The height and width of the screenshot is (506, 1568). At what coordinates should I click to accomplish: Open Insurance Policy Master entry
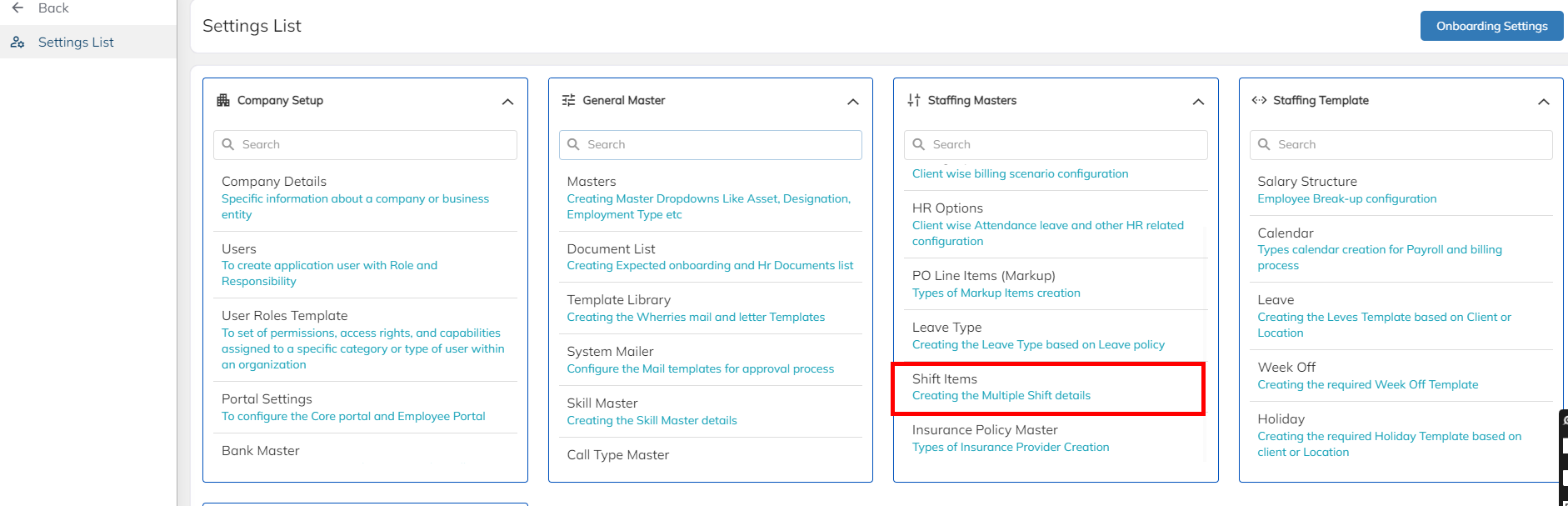[985, 429]
